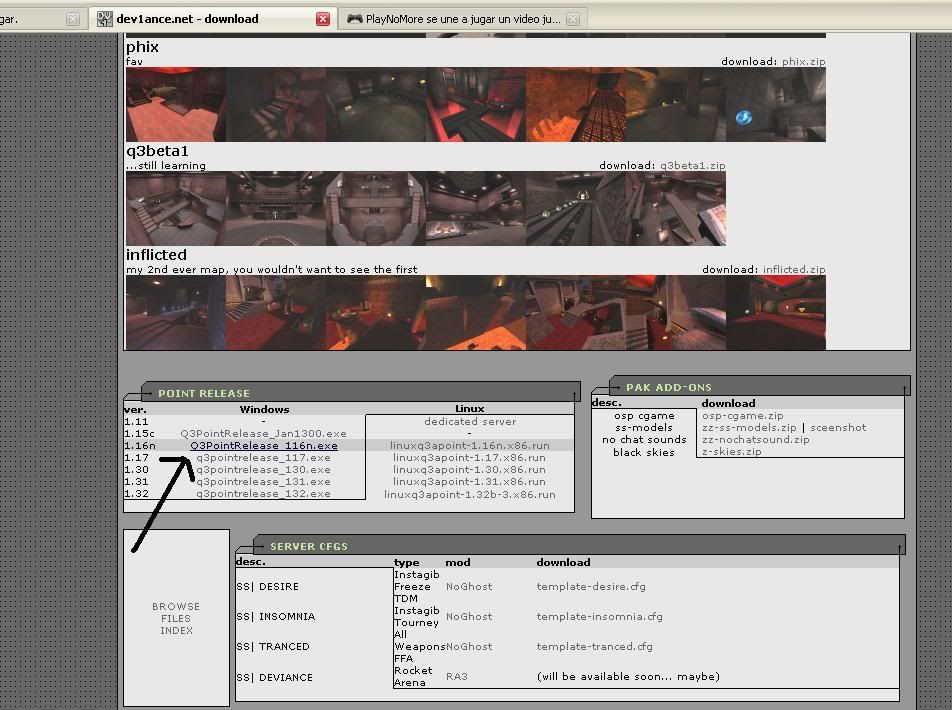Open the Browse Files Index link
952x710 pixels.
click(x=176, y=618)
